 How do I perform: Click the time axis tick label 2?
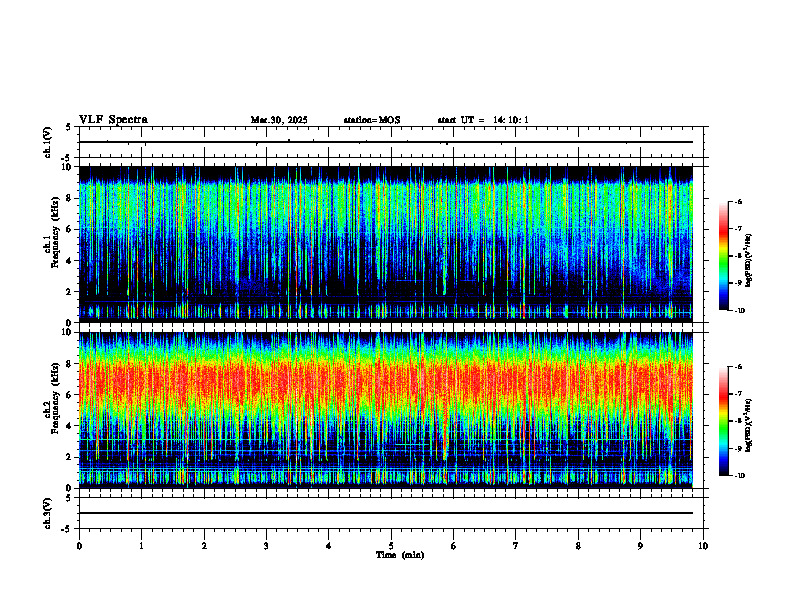point(204,546)
